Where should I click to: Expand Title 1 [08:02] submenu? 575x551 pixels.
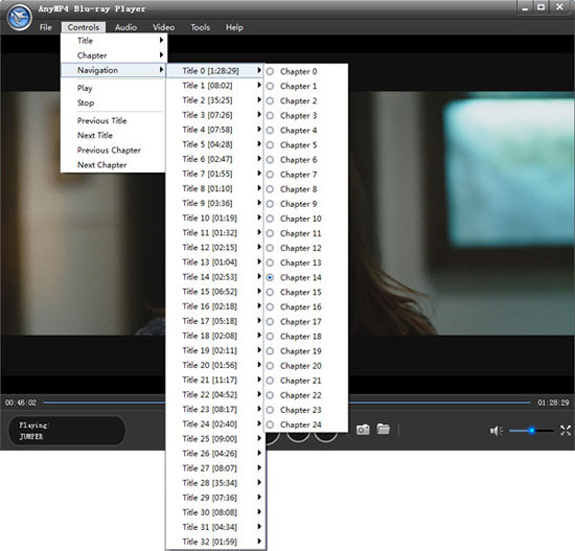(x=216, y=85)
